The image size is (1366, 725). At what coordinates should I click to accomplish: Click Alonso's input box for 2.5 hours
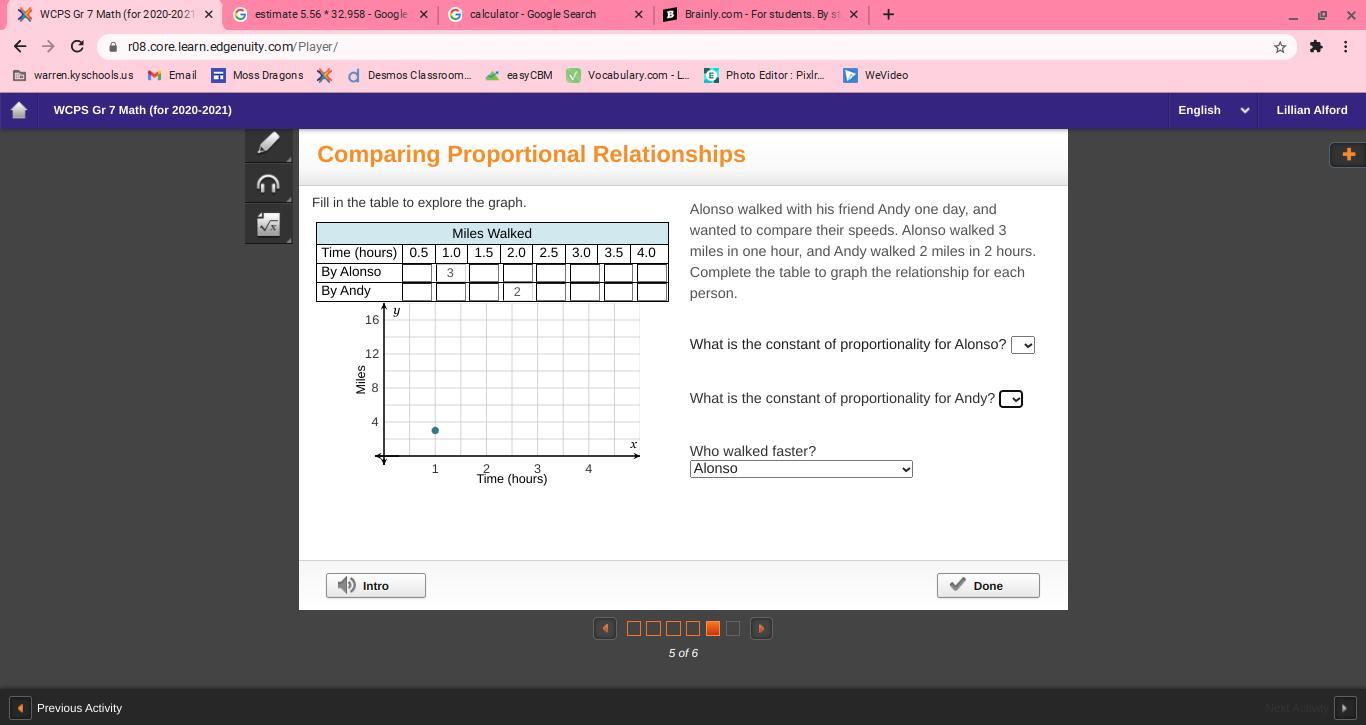551,273
